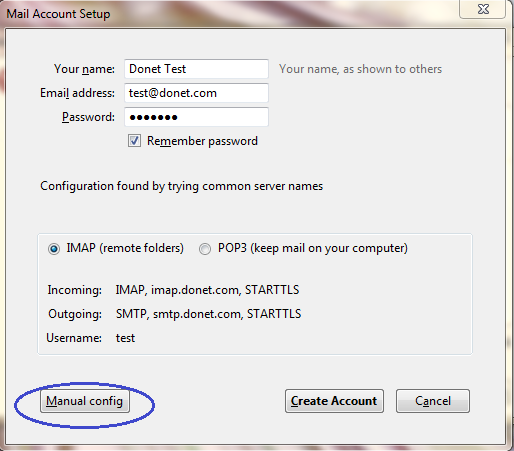The image size is (514, 451).
Task: Click the Outgoing smtp.donet.com server line
Action: pyautogui.click(x=208, y=314)
